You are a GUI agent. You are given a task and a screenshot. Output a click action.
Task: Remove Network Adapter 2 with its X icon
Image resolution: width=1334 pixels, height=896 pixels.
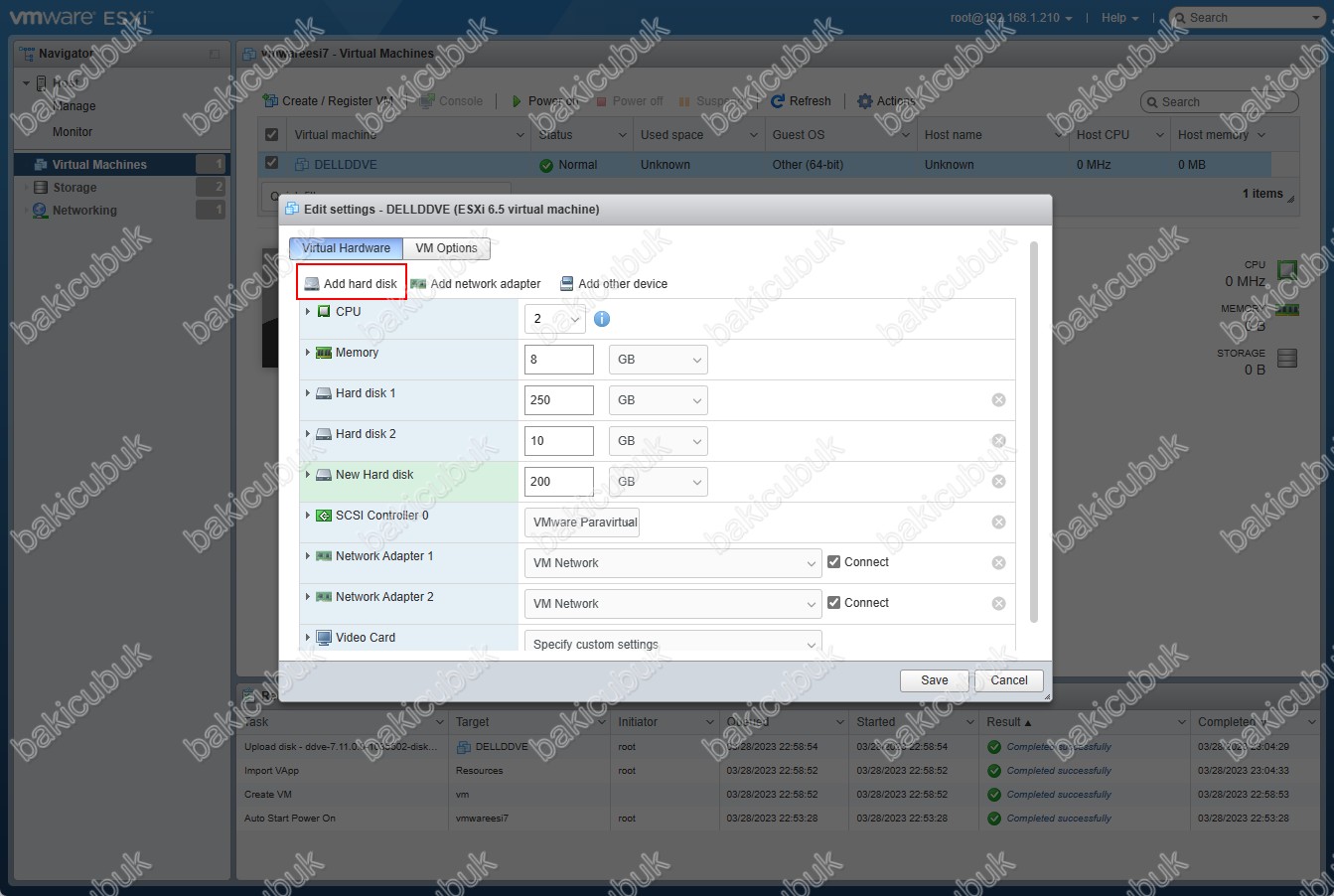[x=998, y=603]
